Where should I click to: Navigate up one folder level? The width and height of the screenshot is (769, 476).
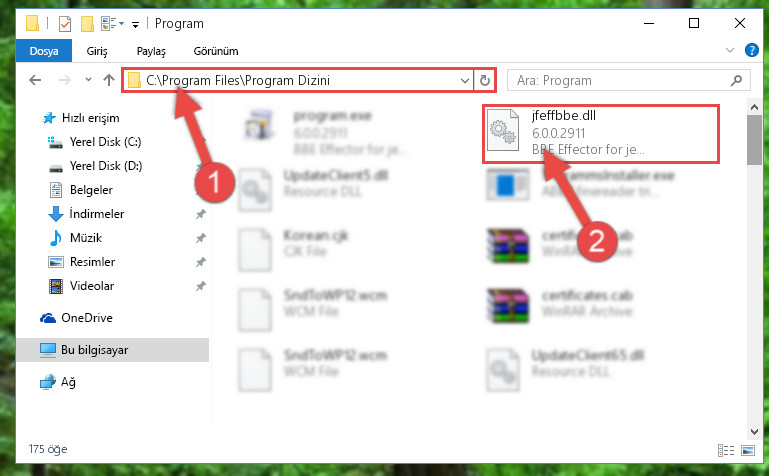(x=109, y=80)
